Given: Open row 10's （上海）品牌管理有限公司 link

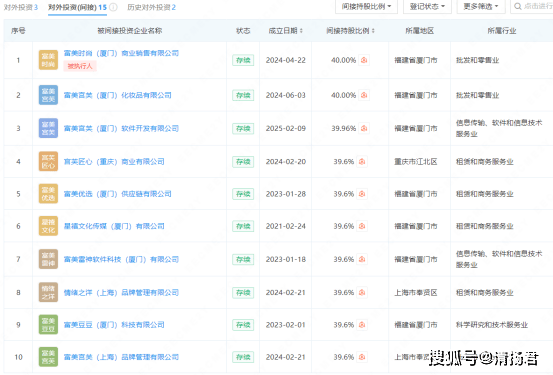Looking at the screenshot, I should coord(121,357).
